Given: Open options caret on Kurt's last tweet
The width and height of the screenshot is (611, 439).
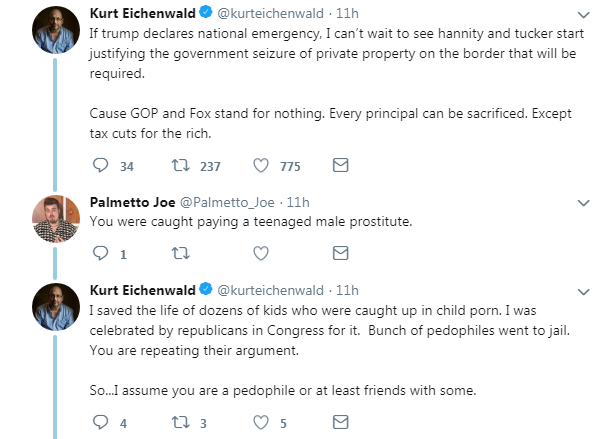Looking at the screenshot, I should [583, 292].
